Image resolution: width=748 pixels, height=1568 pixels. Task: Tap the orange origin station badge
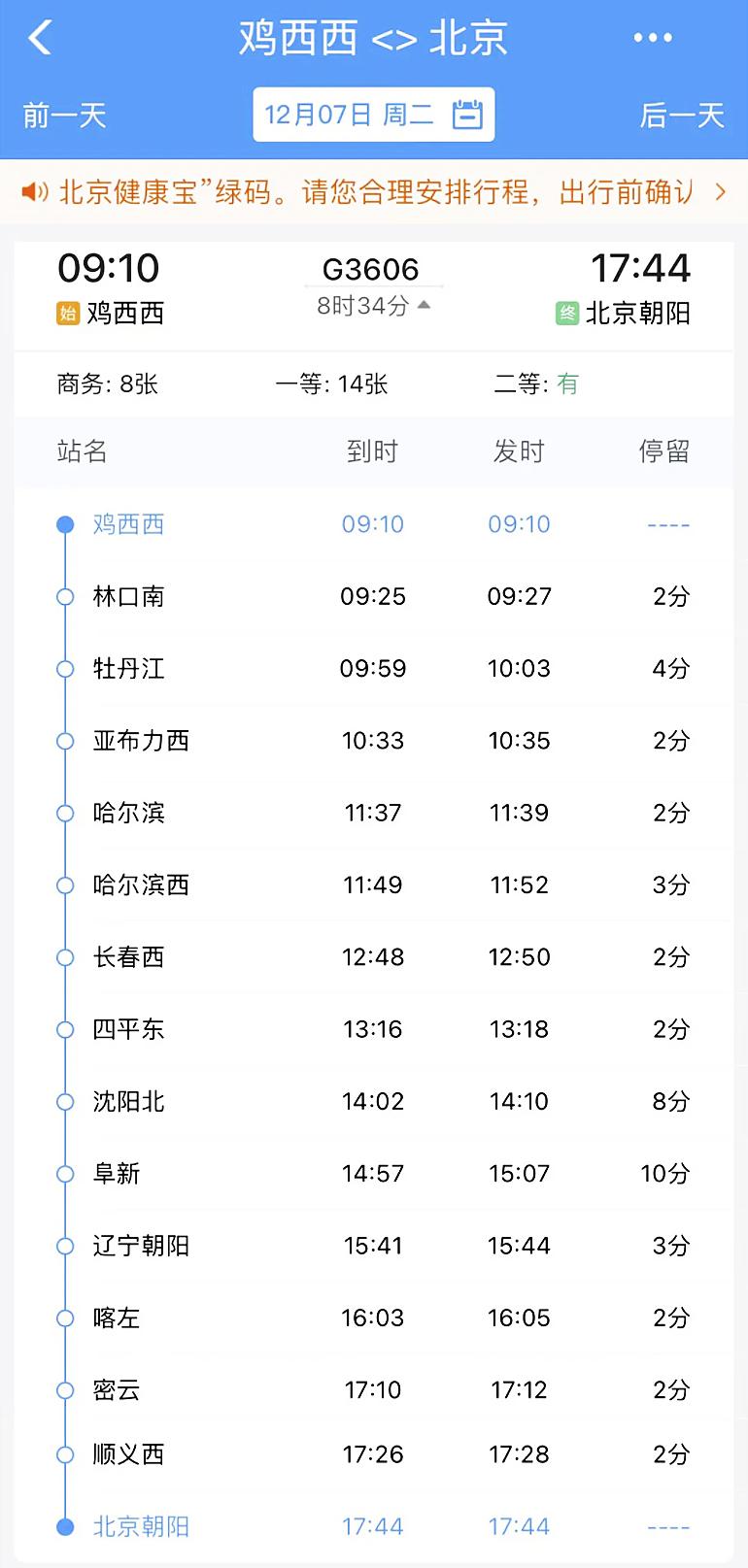coord(68,313)
